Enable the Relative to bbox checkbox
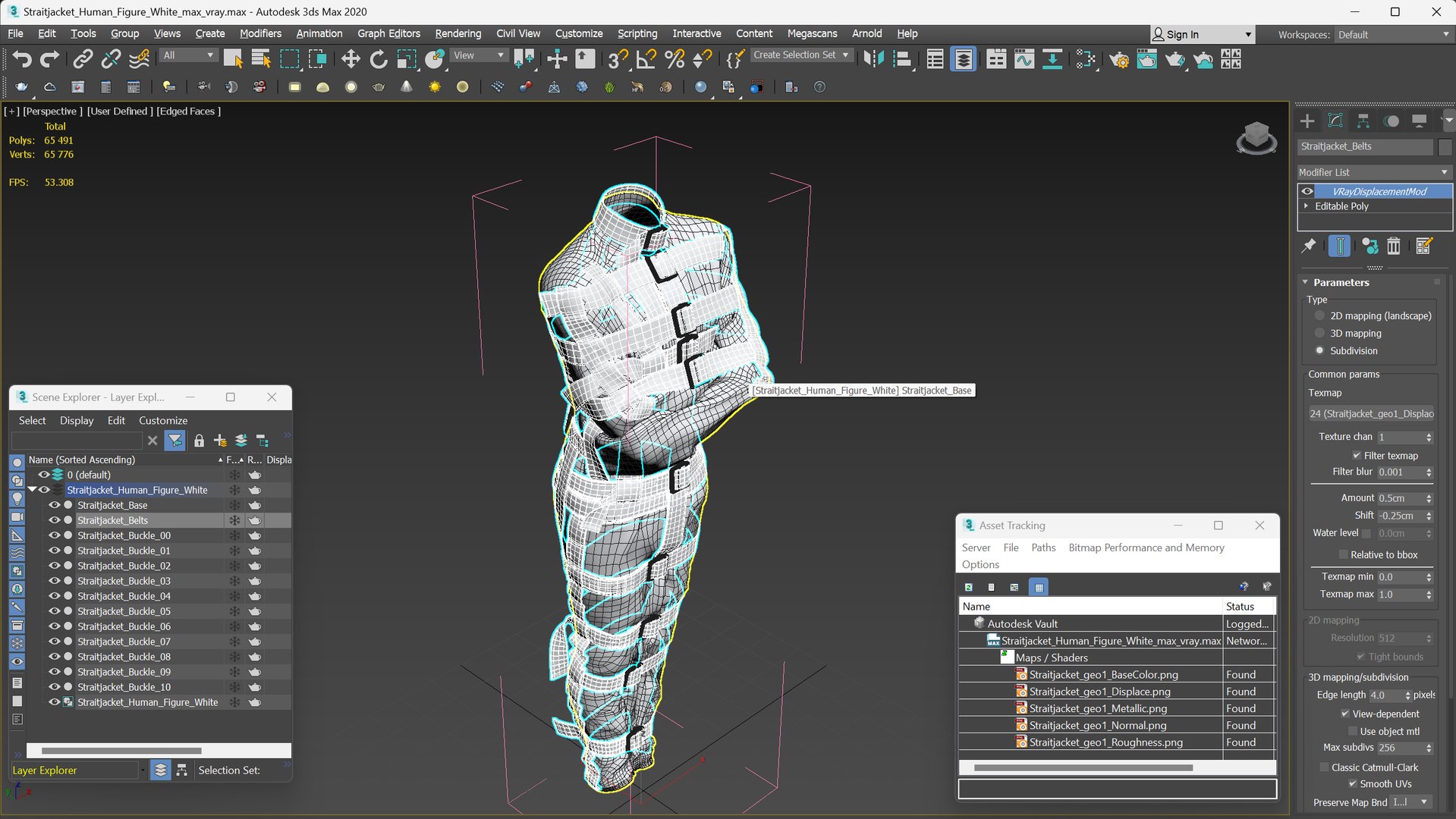The width and height of the screenshot is (1456, 819). point(1343,555)
